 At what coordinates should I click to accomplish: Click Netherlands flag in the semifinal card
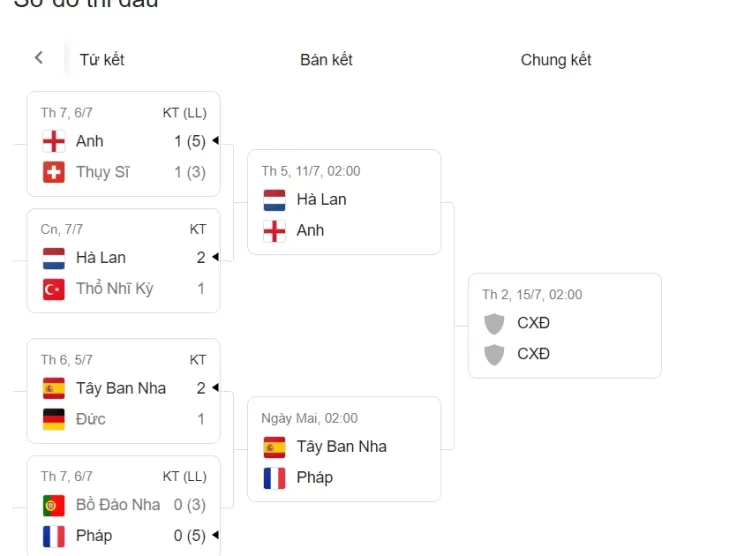[x=275, y=200]
